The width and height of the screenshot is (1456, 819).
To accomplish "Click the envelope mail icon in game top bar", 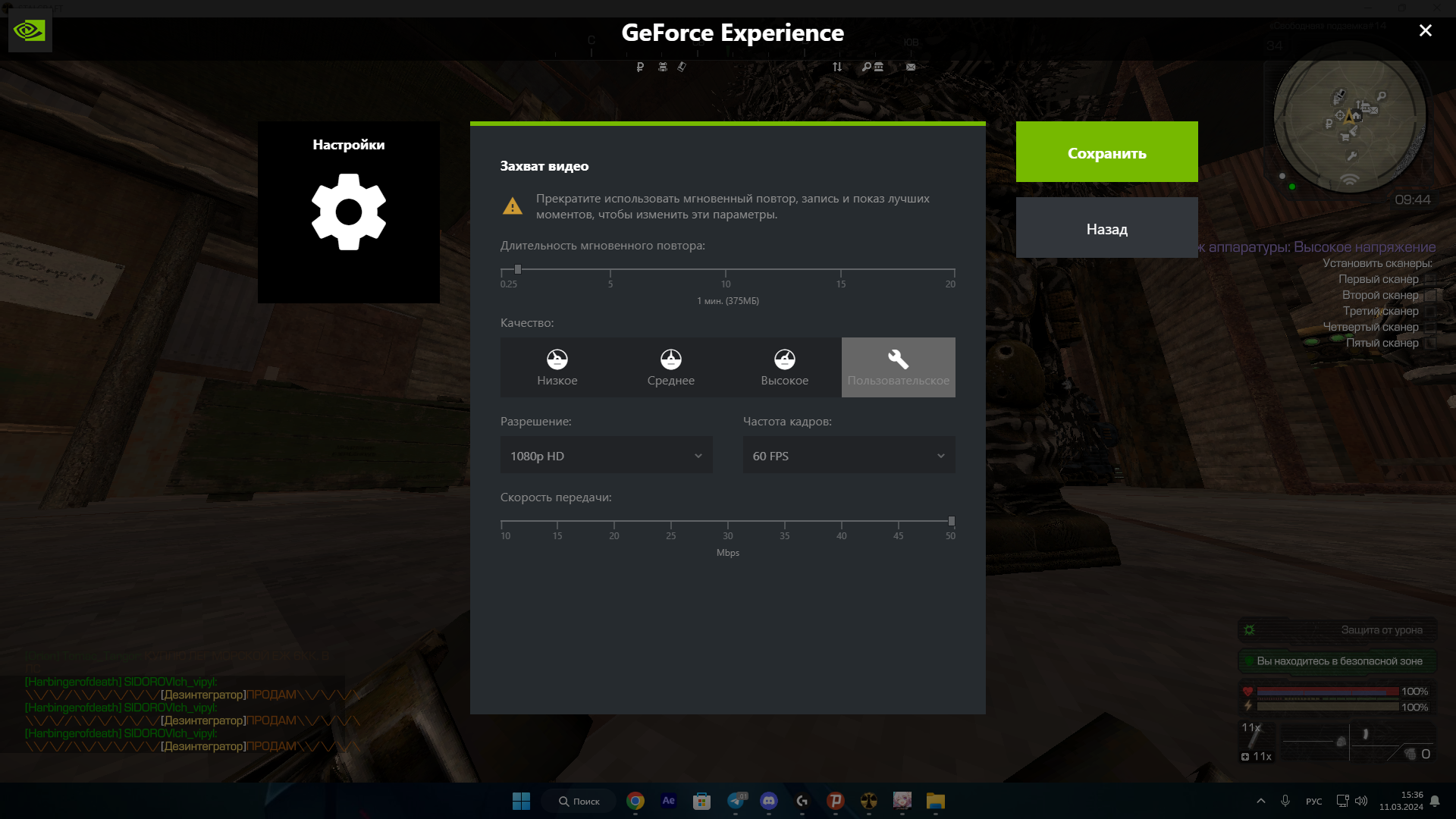I will pyautogui.click(x=911, y=67).
